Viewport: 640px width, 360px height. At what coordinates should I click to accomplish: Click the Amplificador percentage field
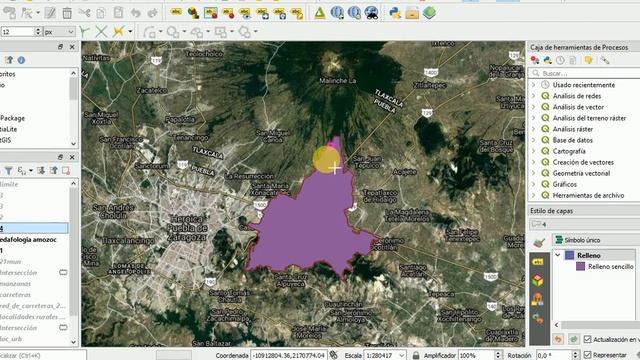pos(476,355)
